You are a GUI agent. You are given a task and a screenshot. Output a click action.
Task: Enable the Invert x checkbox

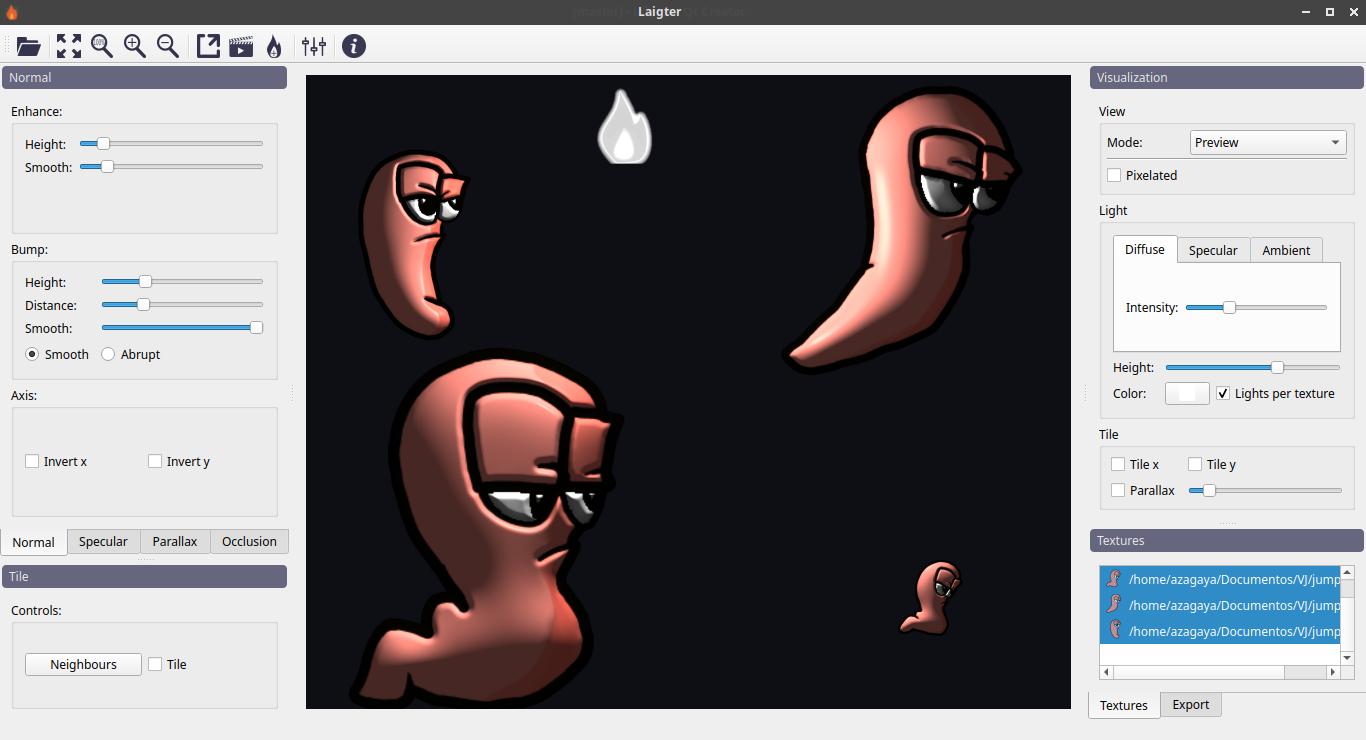(32, 461)
